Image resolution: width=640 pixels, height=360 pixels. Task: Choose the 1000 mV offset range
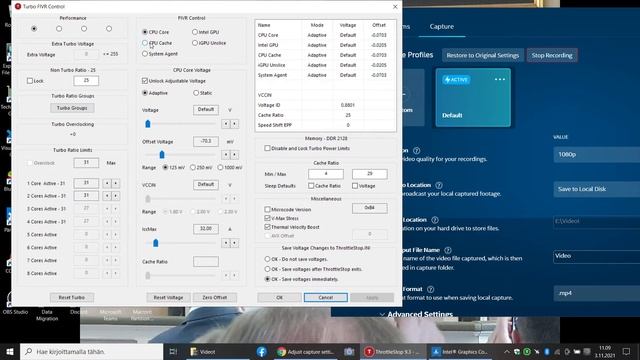(x=220, y=167)
